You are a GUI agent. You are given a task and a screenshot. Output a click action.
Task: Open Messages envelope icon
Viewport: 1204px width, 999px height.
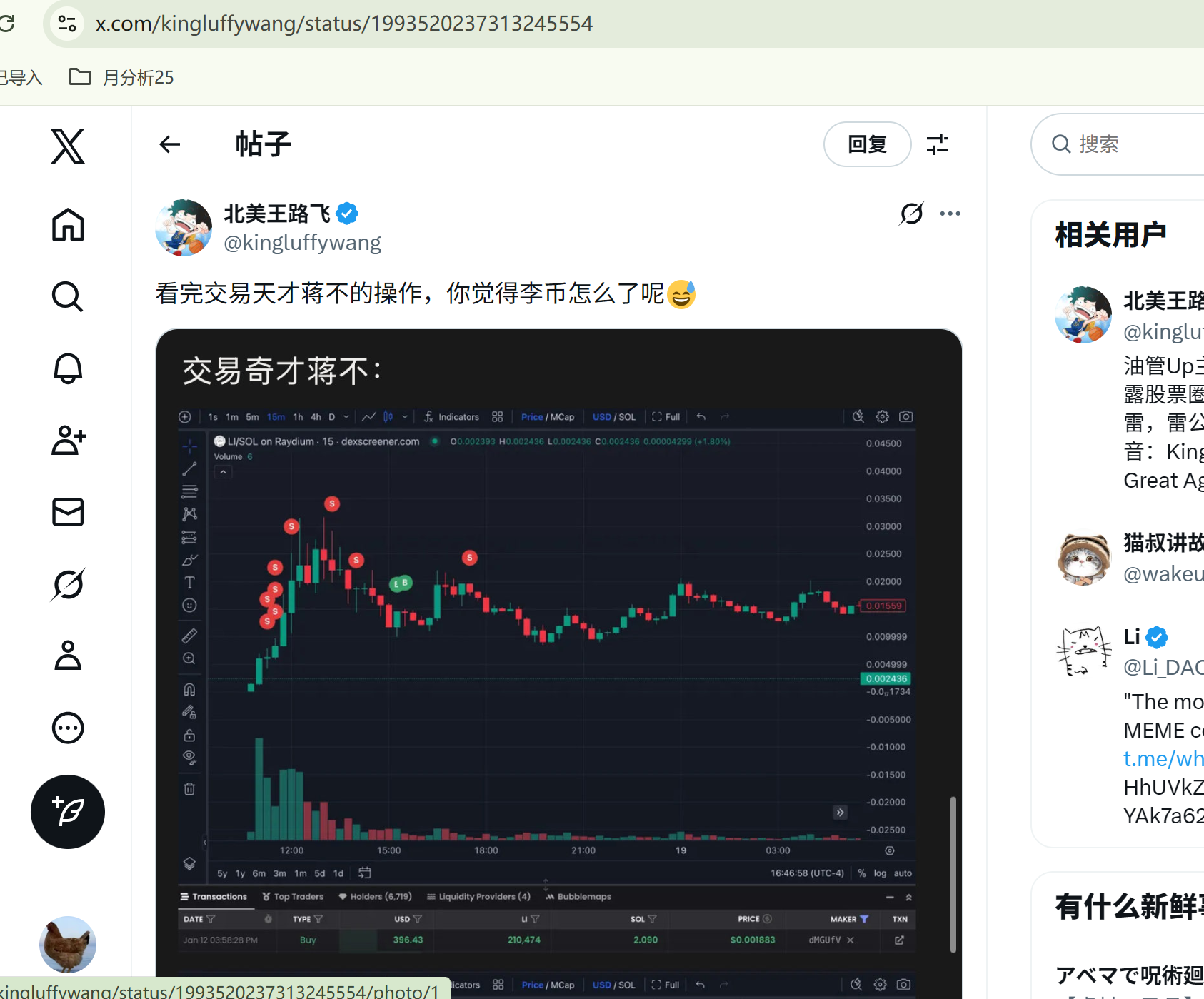coord(68,512)
